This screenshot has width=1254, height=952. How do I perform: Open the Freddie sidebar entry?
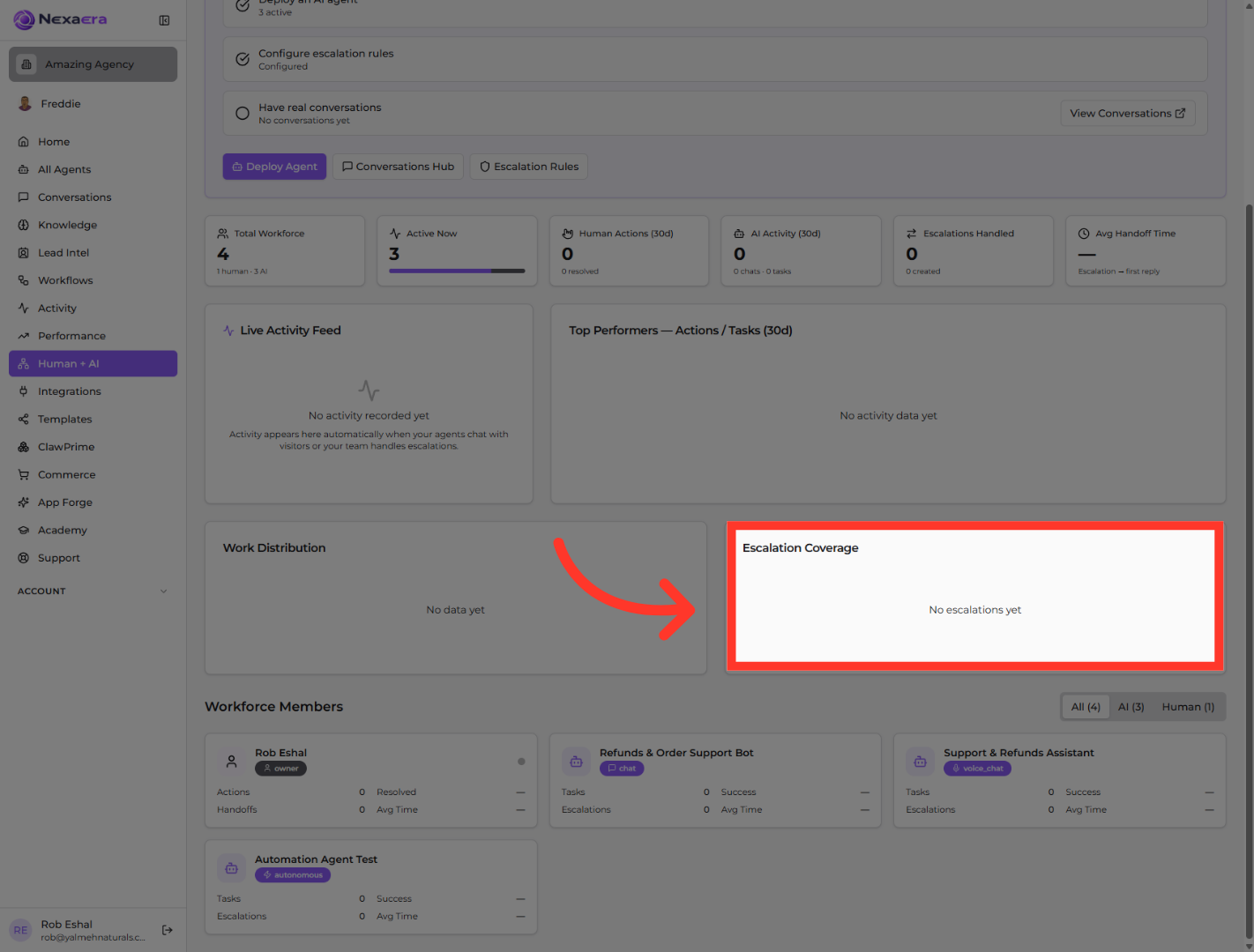point(93,104)
